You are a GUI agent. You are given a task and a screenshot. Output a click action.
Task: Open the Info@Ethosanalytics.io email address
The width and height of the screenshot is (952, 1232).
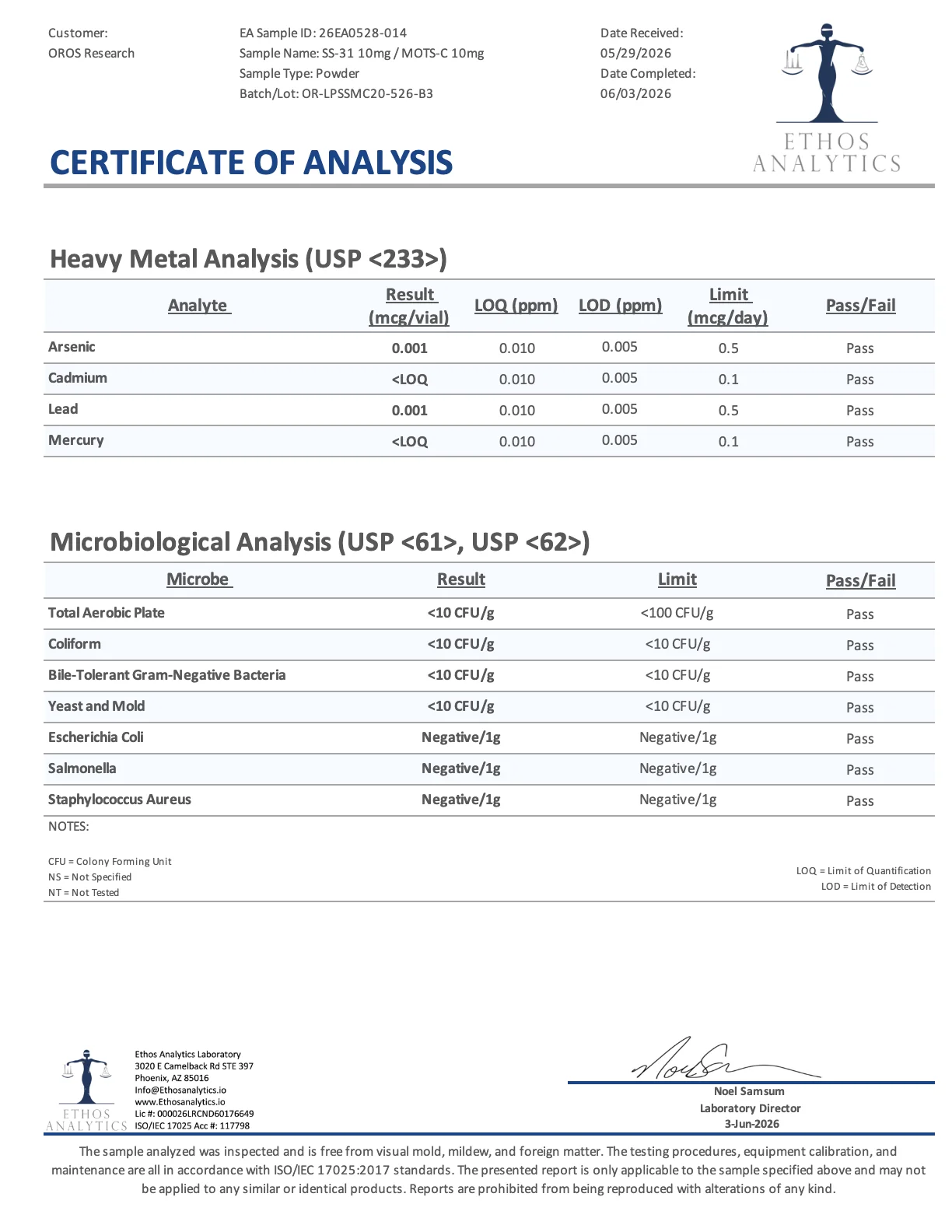tap(180, 1090)
